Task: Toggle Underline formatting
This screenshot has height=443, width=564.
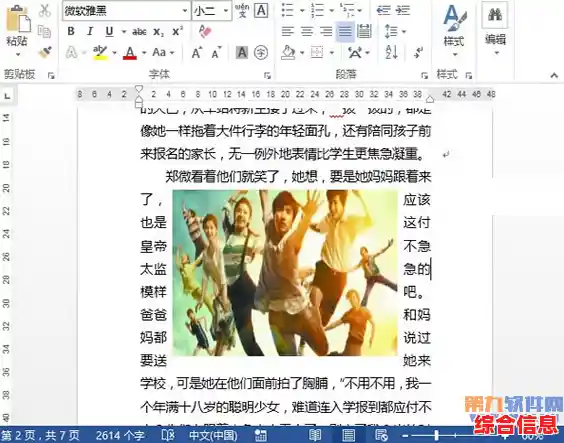Action: point(109,31)
